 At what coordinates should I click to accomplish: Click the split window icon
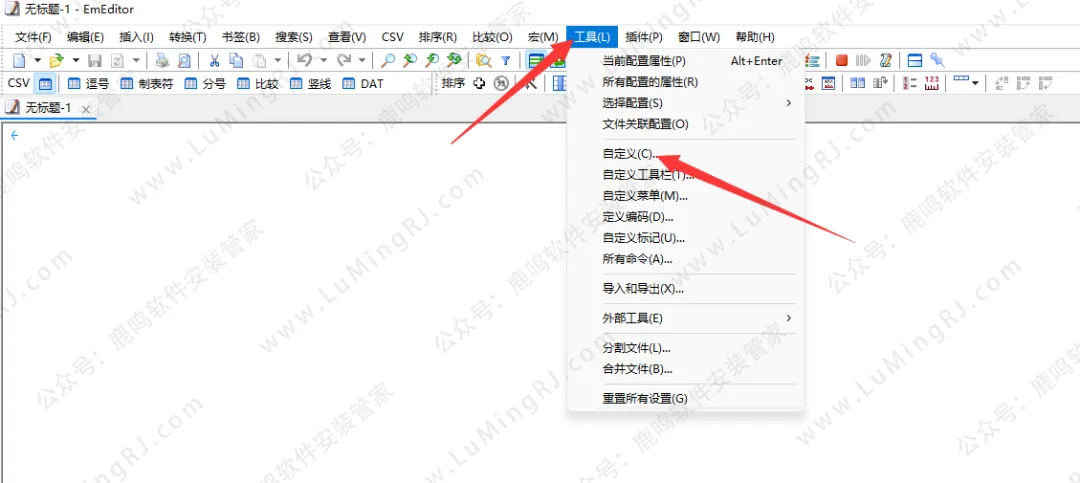click(915, 61)
